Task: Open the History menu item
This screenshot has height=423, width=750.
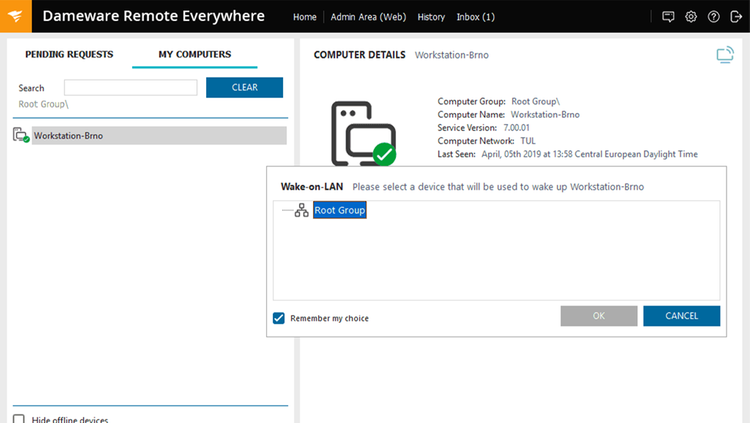Action: point(431,17)
